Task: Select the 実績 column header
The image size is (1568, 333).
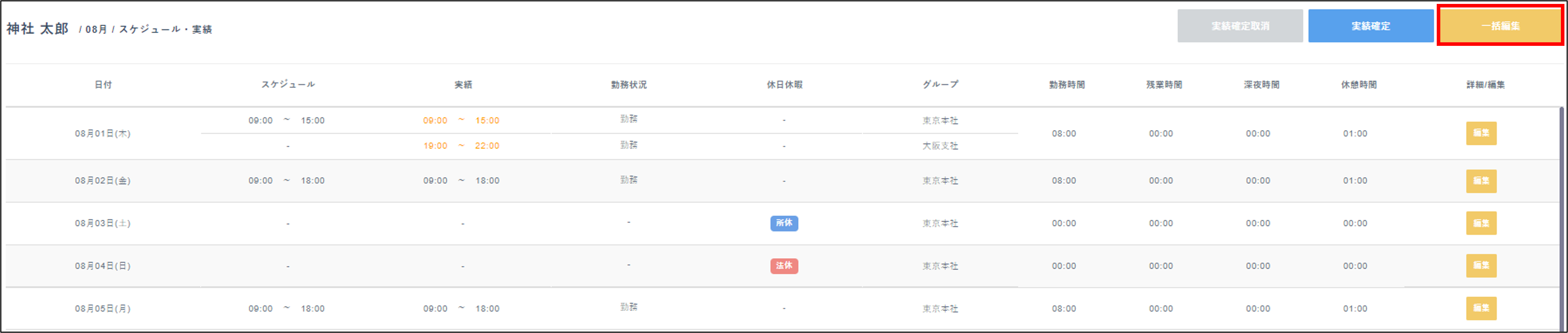Action: point(462,85)
